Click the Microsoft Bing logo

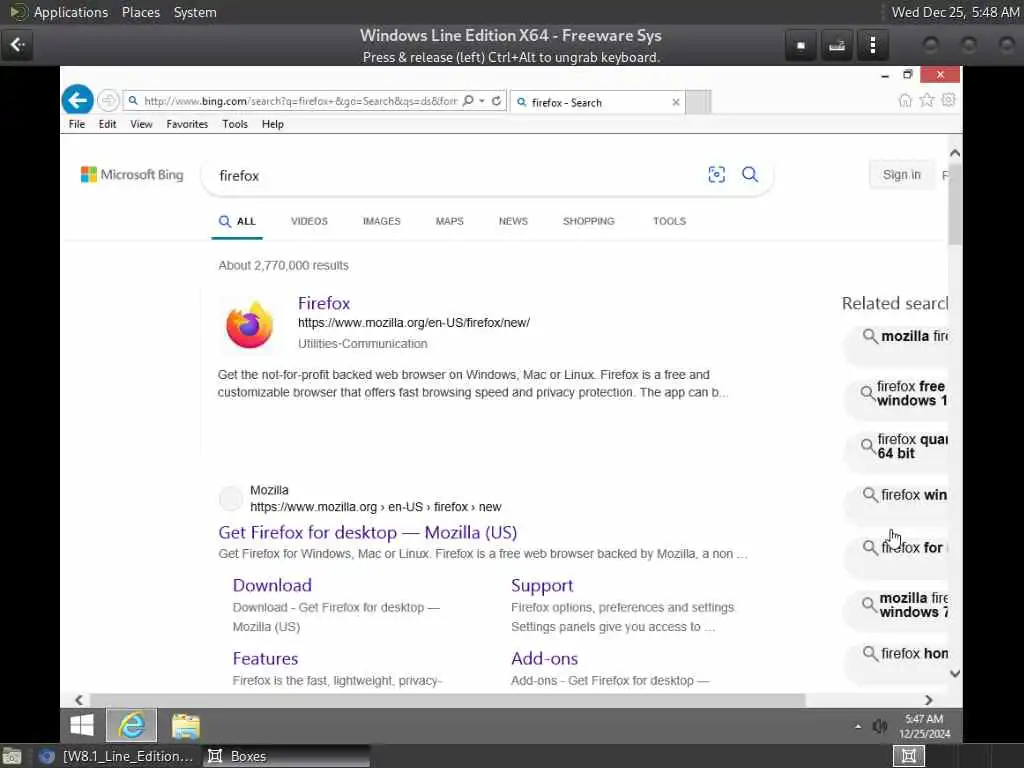tap(132, 175)
